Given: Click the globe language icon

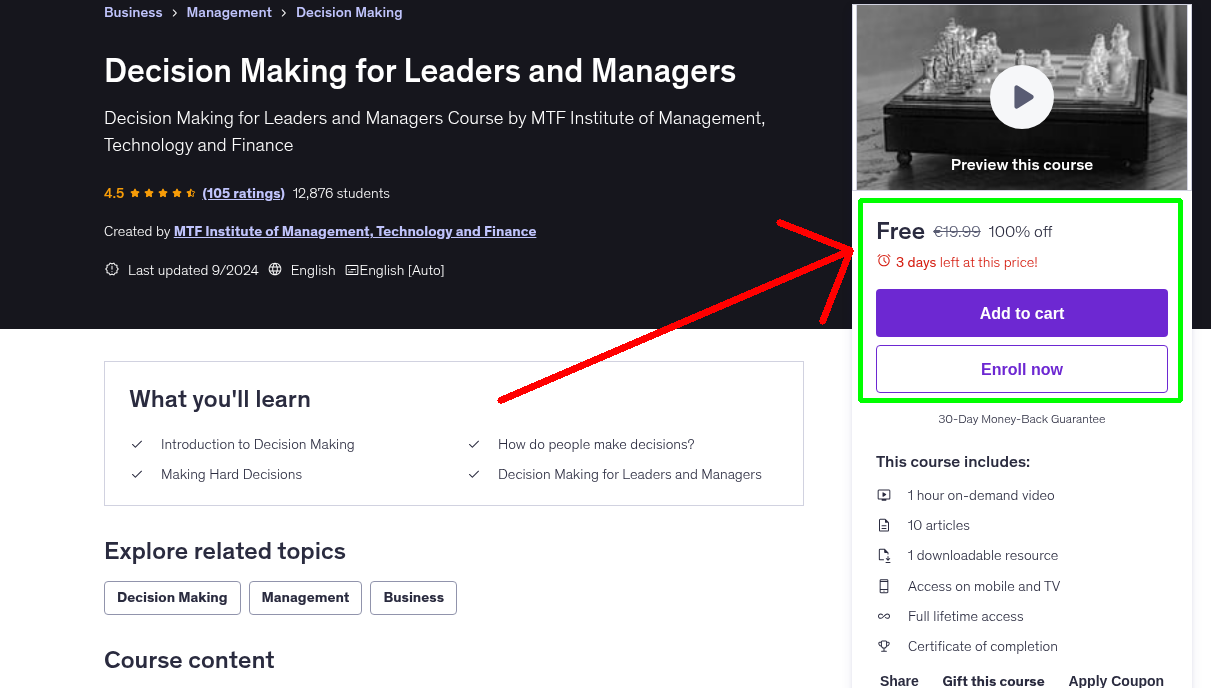Looking at the screenshot, I should (275, 270).
